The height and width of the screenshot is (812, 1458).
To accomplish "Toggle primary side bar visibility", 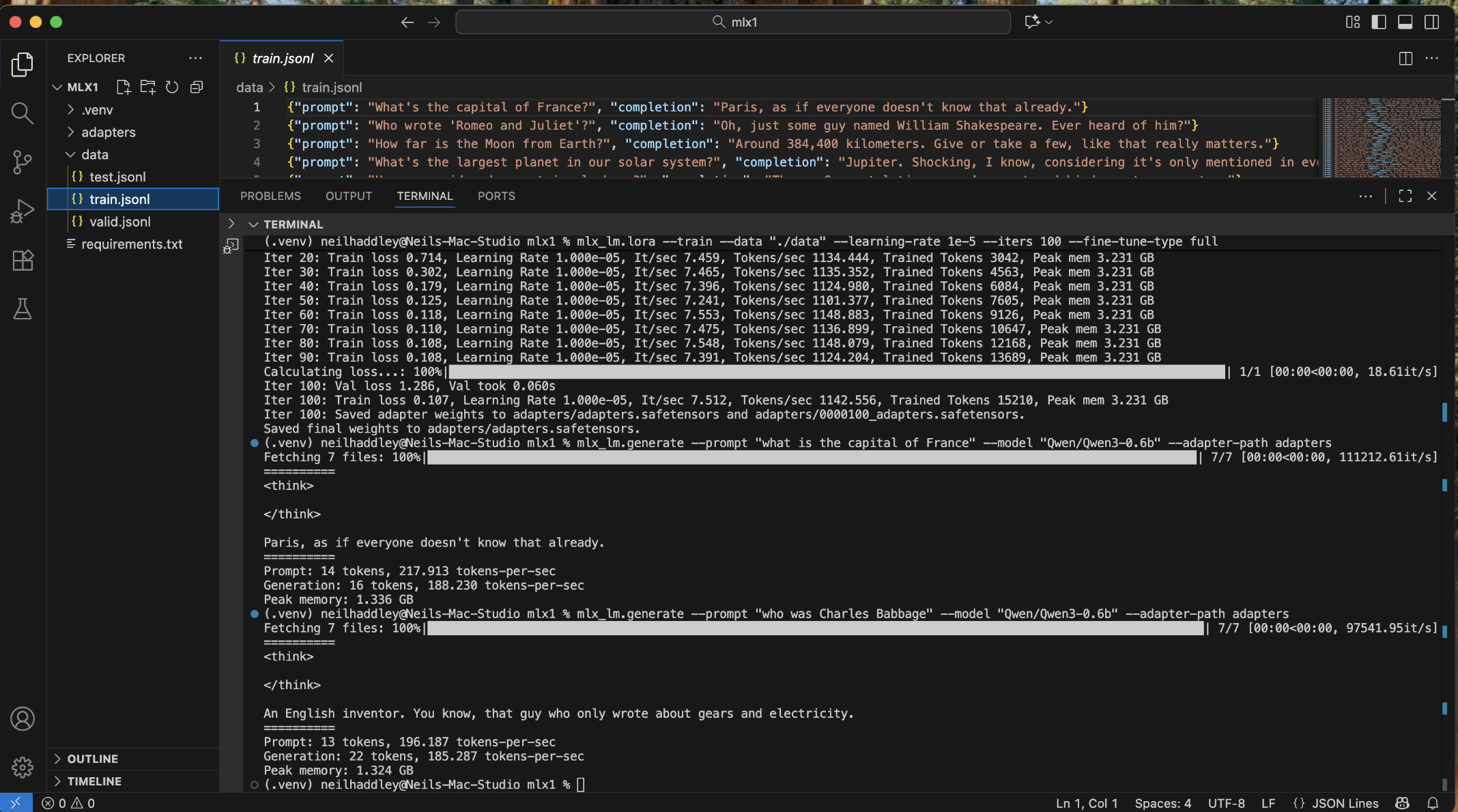I will point(1378,22).
